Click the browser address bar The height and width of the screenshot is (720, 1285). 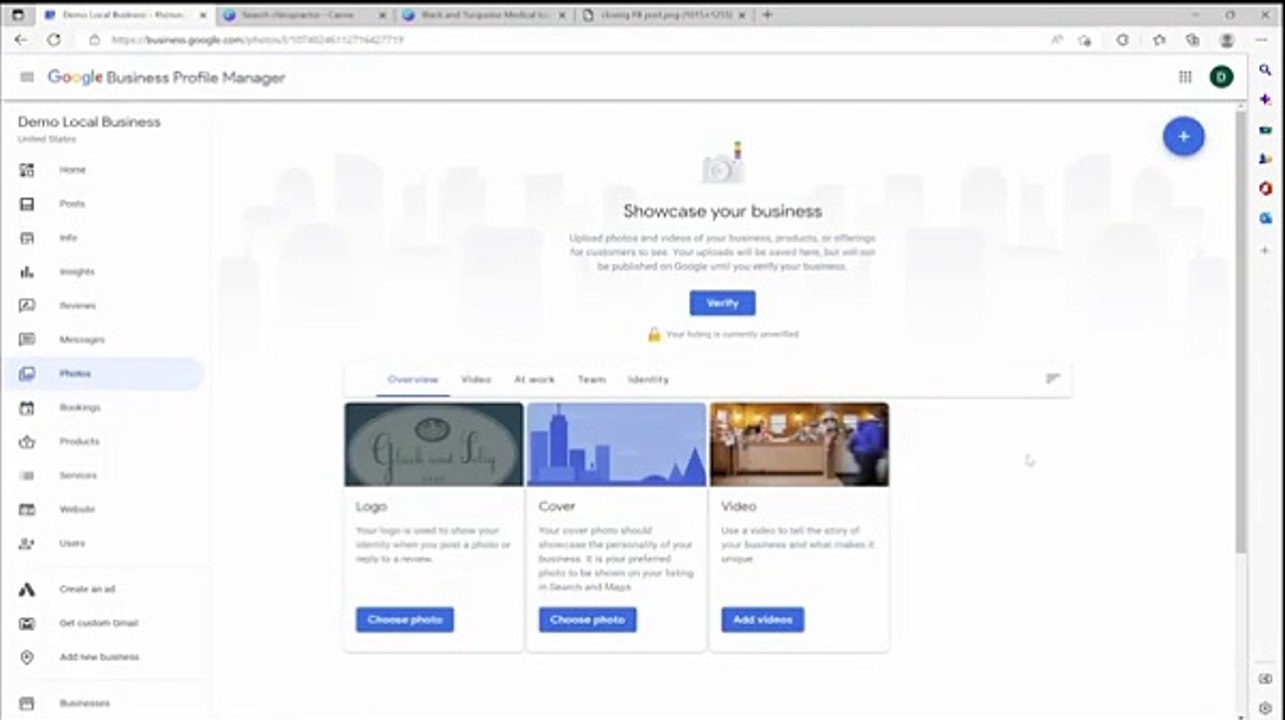click(560, 40)
